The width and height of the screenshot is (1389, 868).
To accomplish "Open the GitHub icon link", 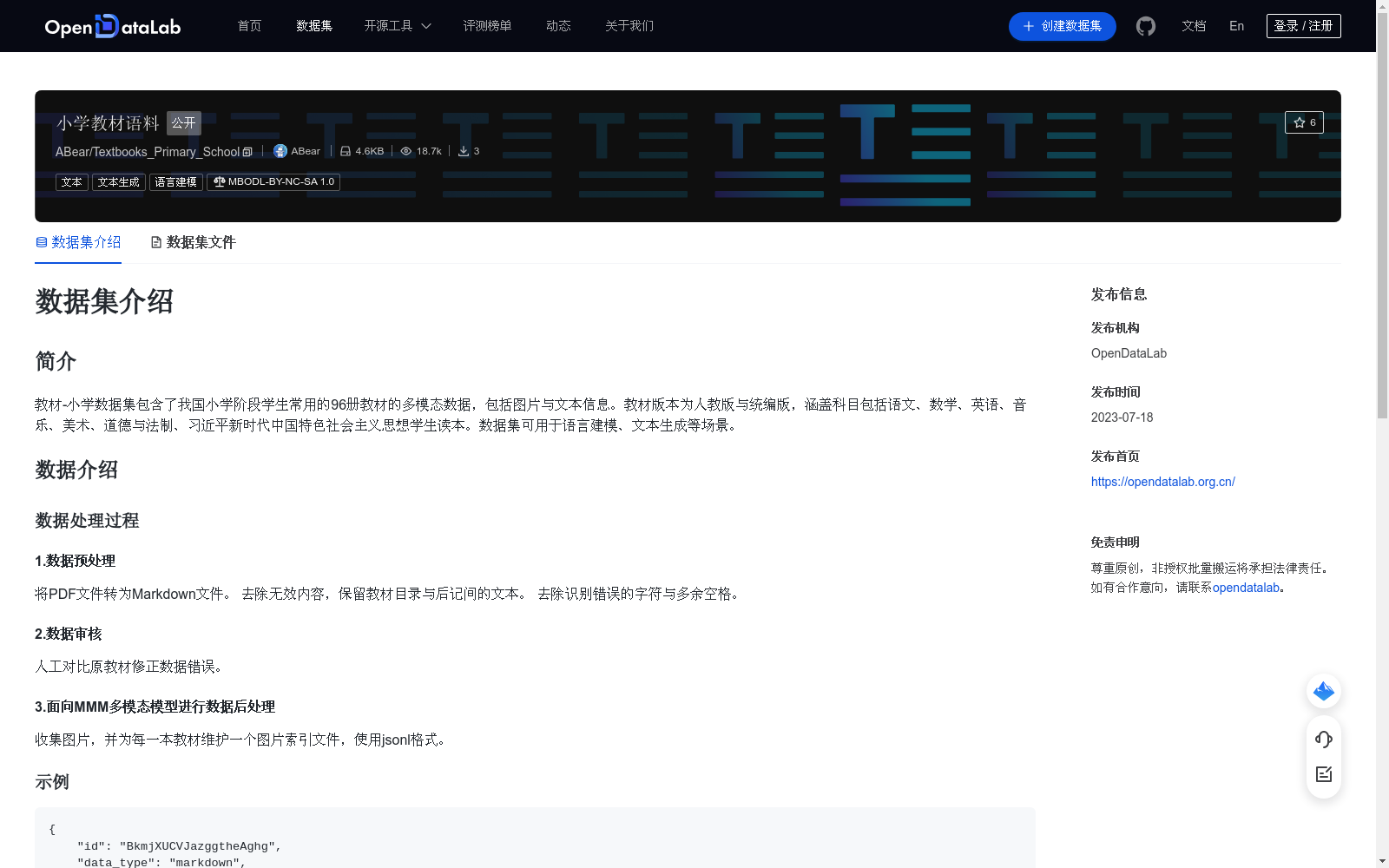I will [1146, 26].
